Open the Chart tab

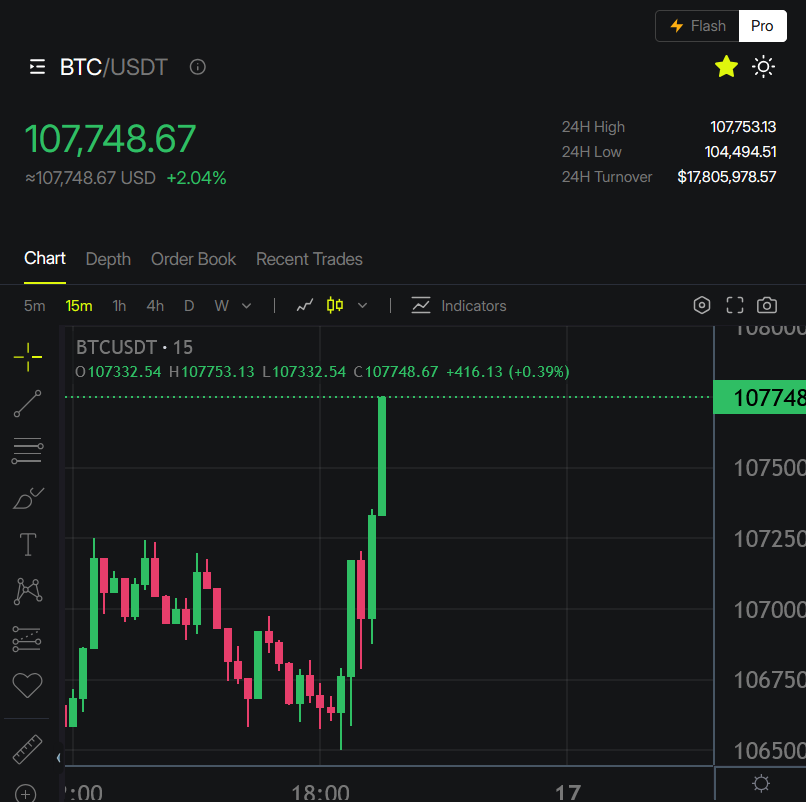45,259
